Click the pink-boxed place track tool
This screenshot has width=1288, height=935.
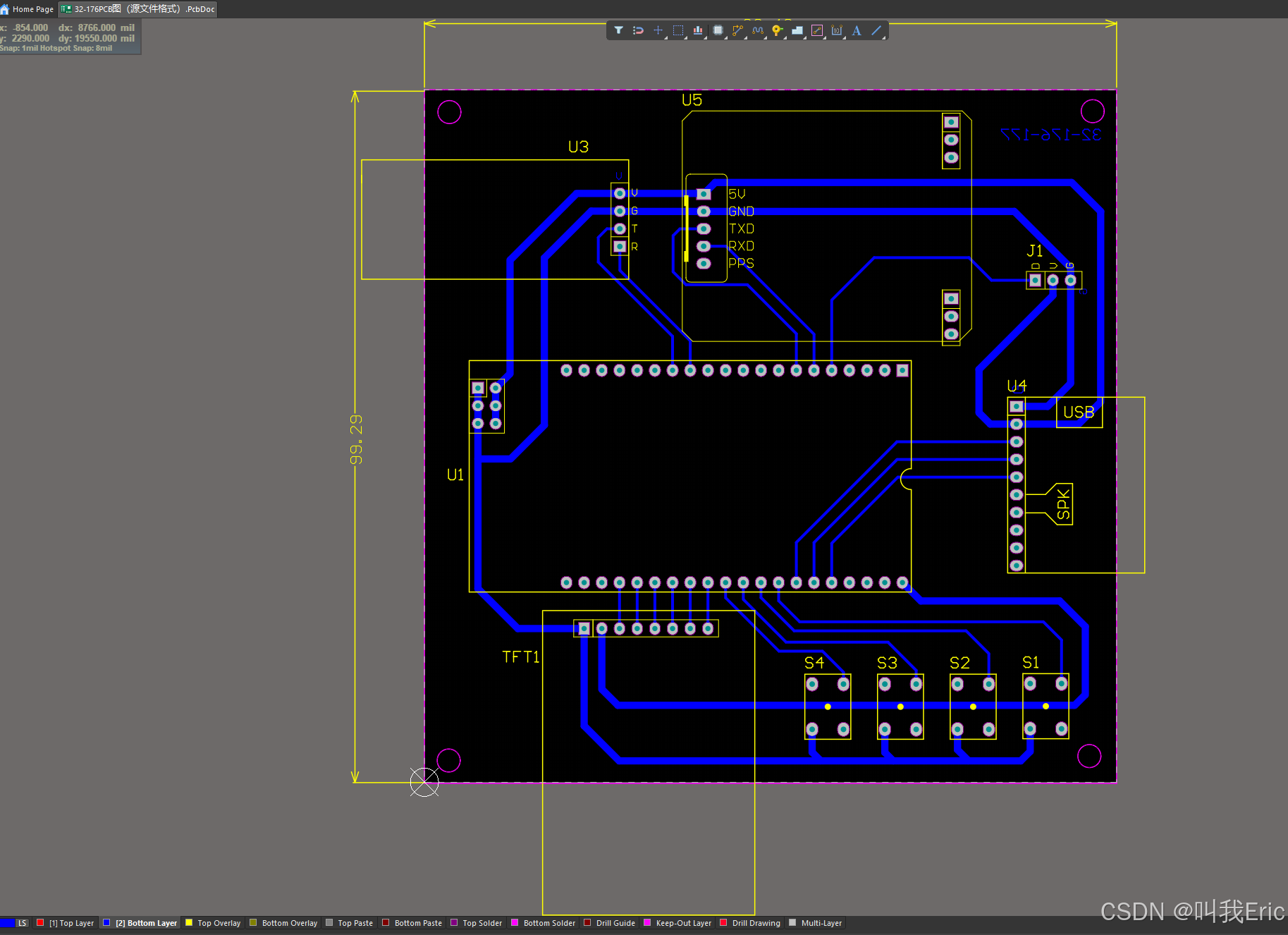tap(817, 30)
